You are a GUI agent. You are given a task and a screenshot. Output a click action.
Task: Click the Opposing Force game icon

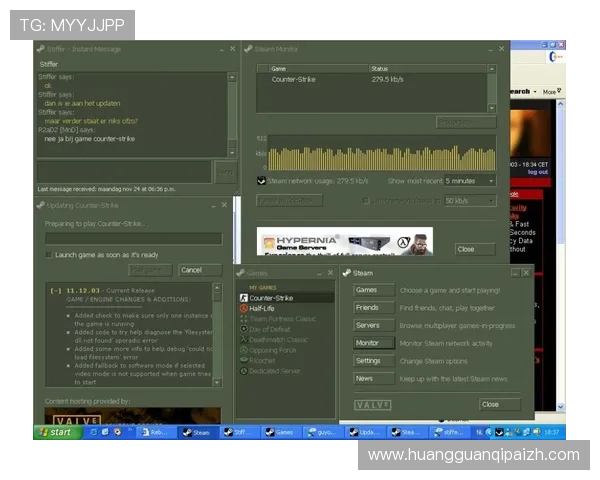243,350
